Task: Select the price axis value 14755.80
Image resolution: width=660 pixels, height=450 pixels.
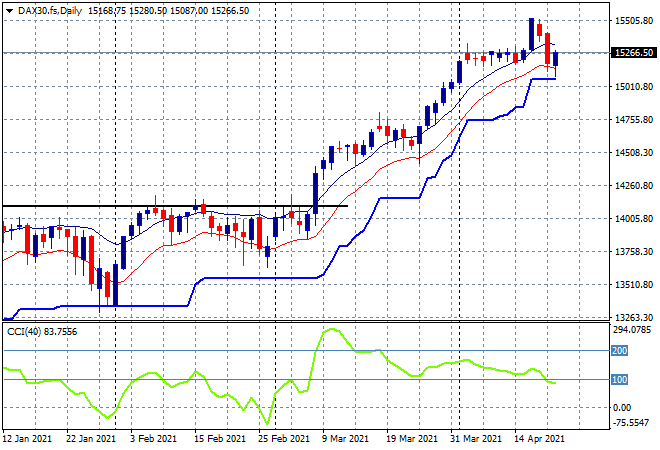Action: pyautogui.click(x=633, y=120)
